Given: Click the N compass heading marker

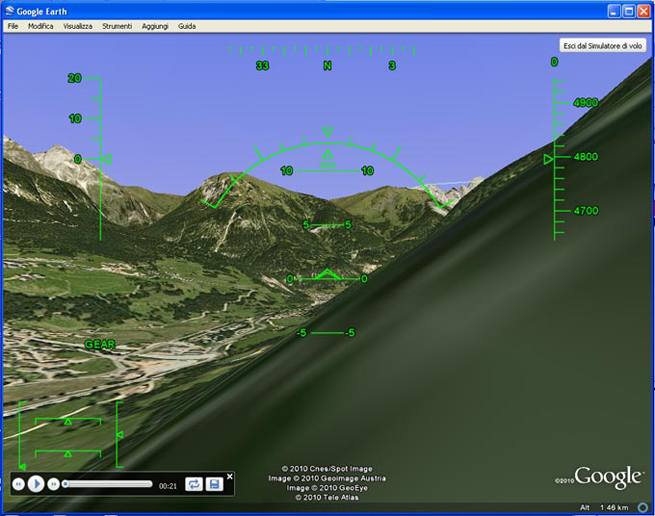Looking at the screenshot, I should pyautogui.click(x=328, y=66).
